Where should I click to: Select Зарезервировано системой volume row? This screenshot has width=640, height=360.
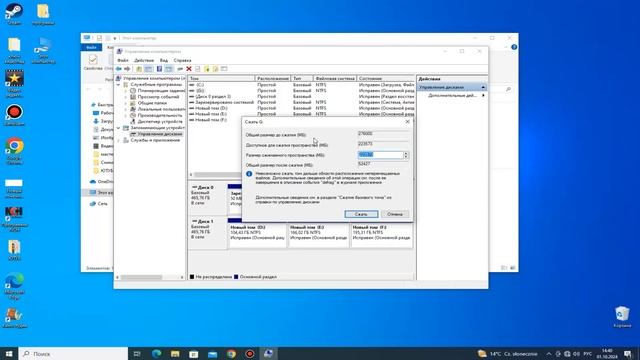(302, 102)
